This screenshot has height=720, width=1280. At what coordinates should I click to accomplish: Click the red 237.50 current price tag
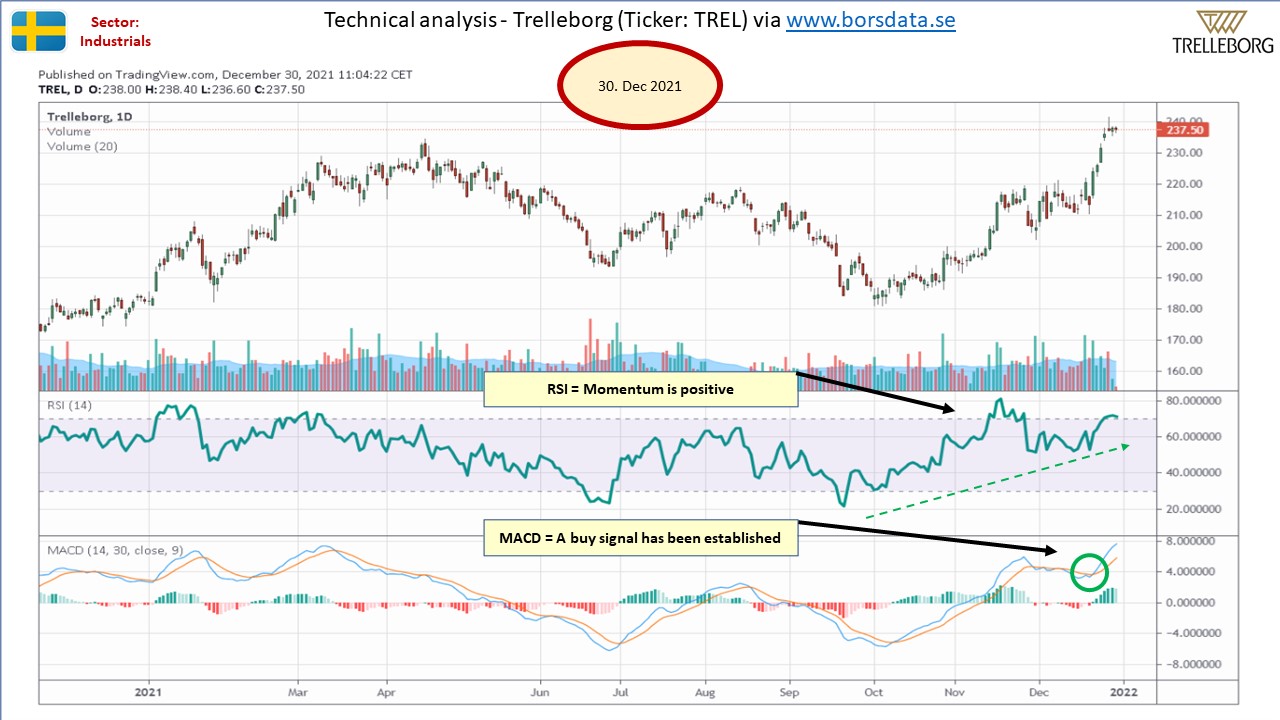1183,130
